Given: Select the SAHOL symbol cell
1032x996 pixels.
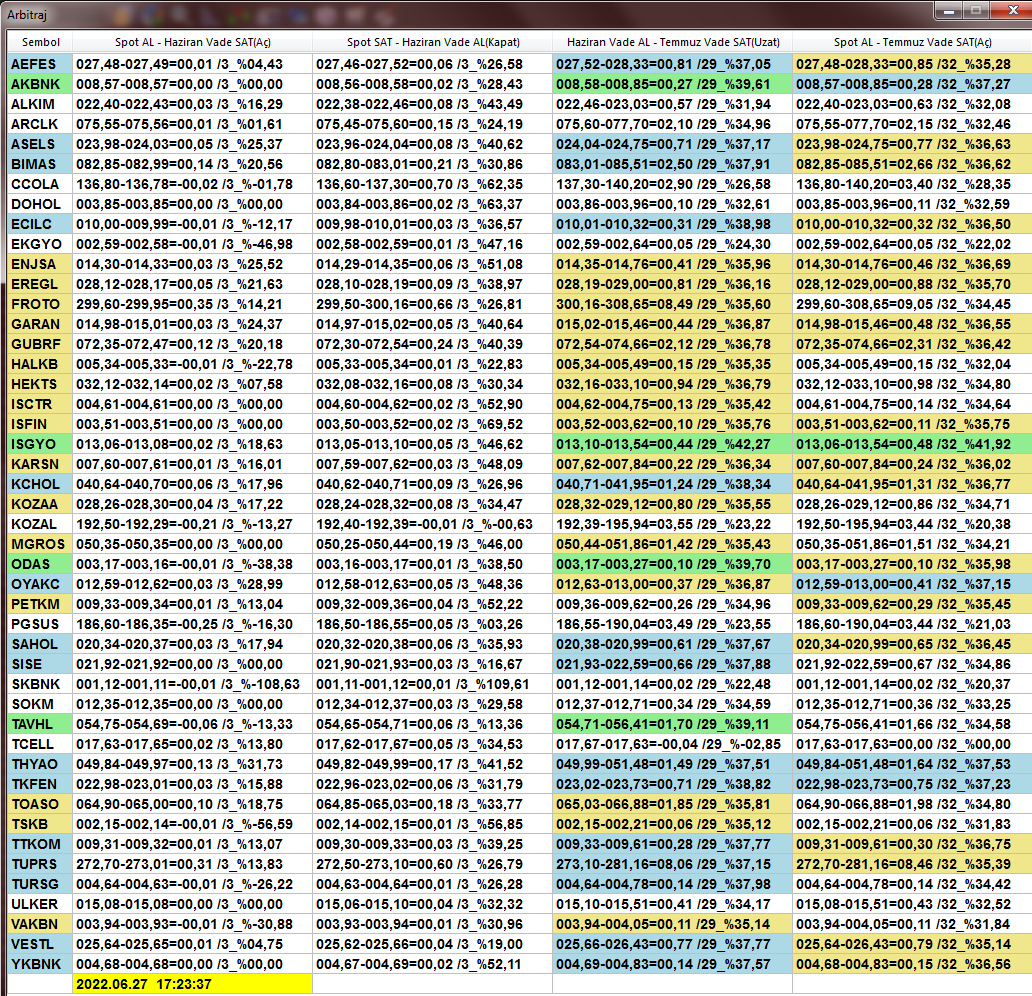Looking at the screenshot, I should 39,644.
